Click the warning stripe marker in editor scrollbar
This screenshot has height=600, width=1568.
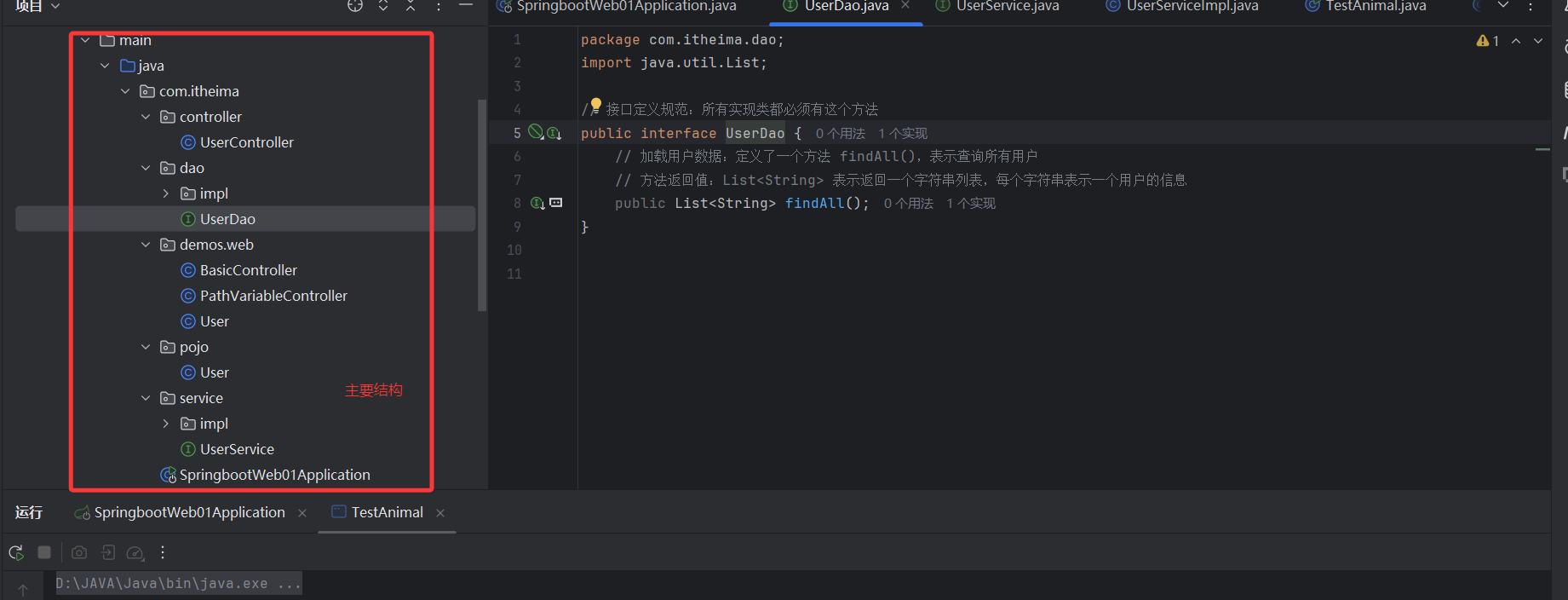1542,150
